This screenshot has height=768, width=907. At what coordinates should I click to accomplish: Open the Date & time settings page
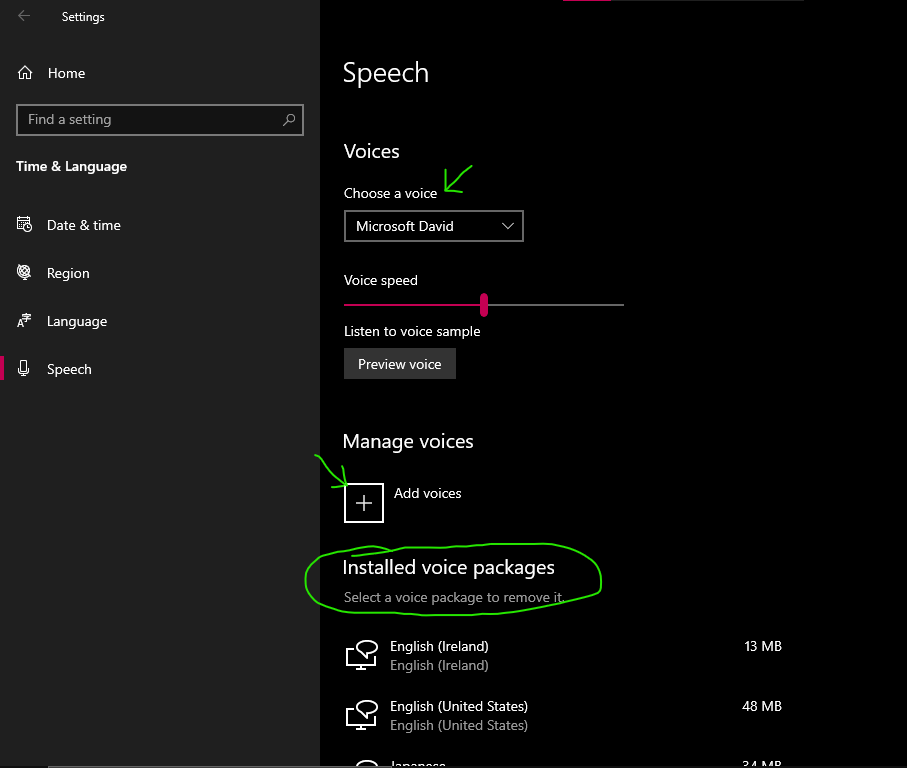click(84, 225)
